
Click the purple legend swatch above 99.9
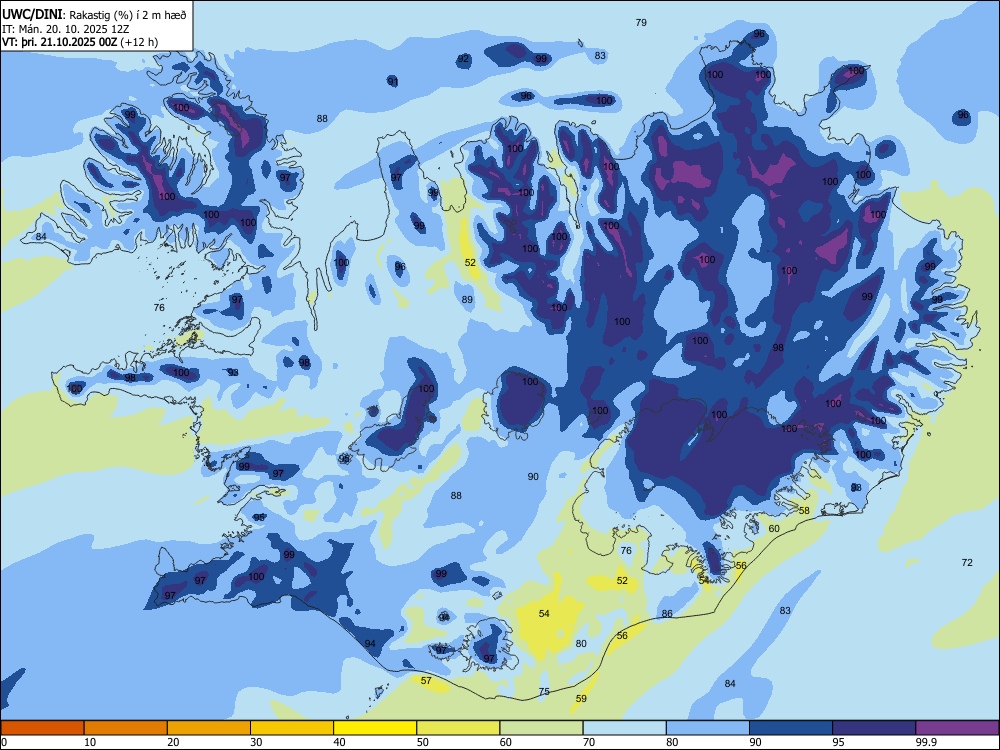[957, 728]
